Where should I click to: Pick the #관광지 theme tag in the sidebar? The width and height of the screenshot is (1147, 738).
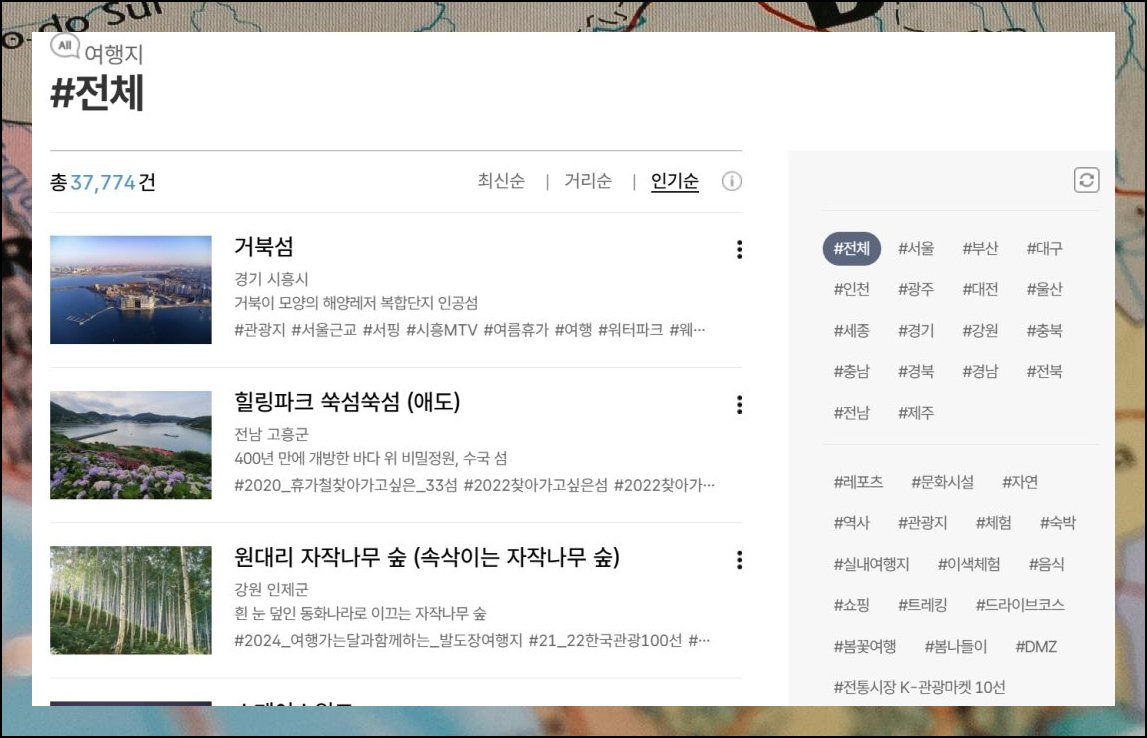click(922, 523)
